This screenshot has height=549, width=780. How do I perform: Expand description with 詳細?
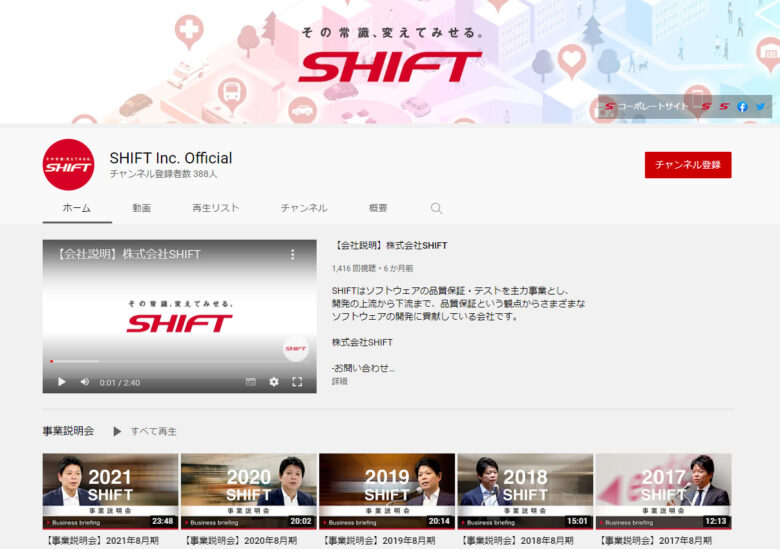(x=340, y=381)
